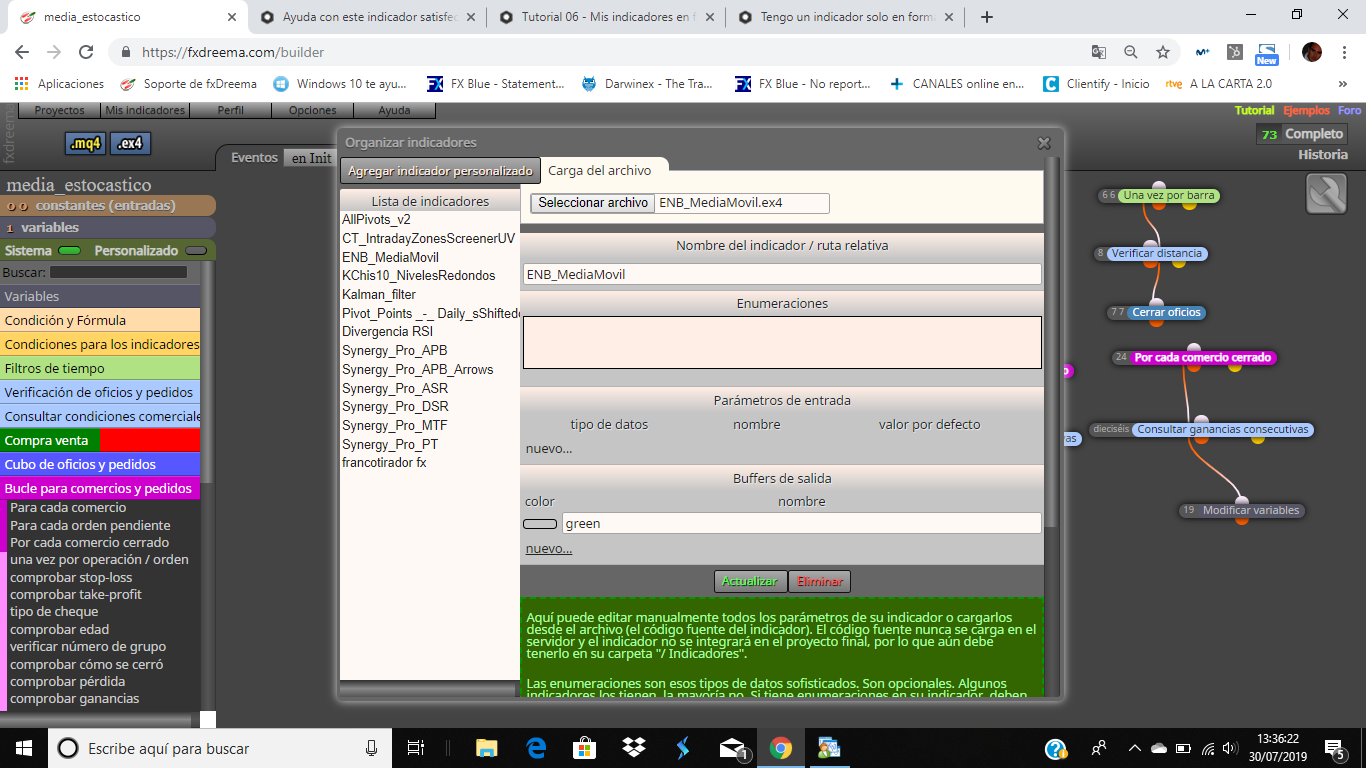The width and height of the screenshot is (1366, 768).
Task: Edit the buffer name field green
Action: (801, 523)
